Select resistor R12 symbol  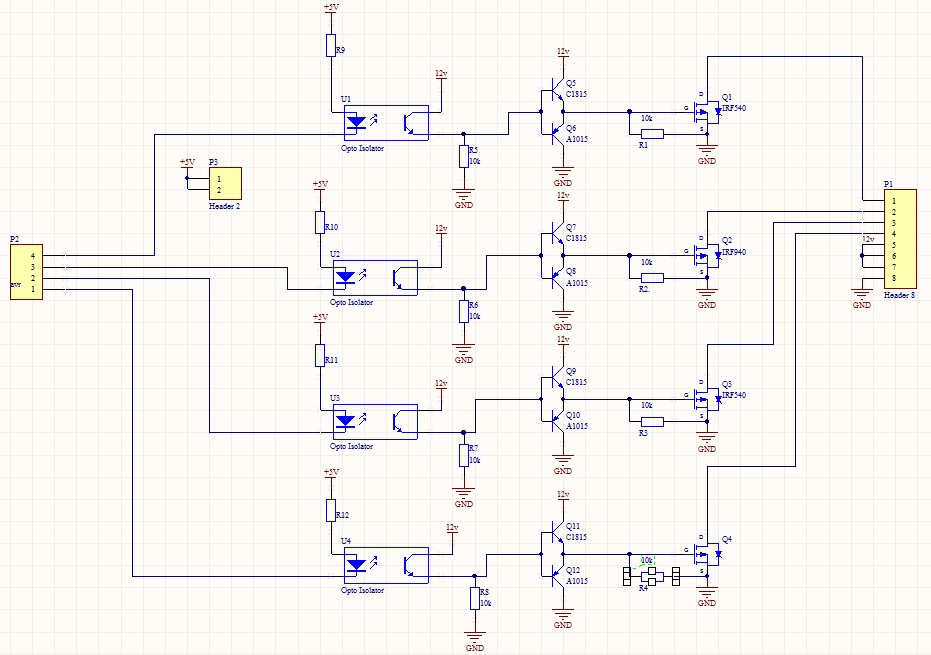point(331,510)
